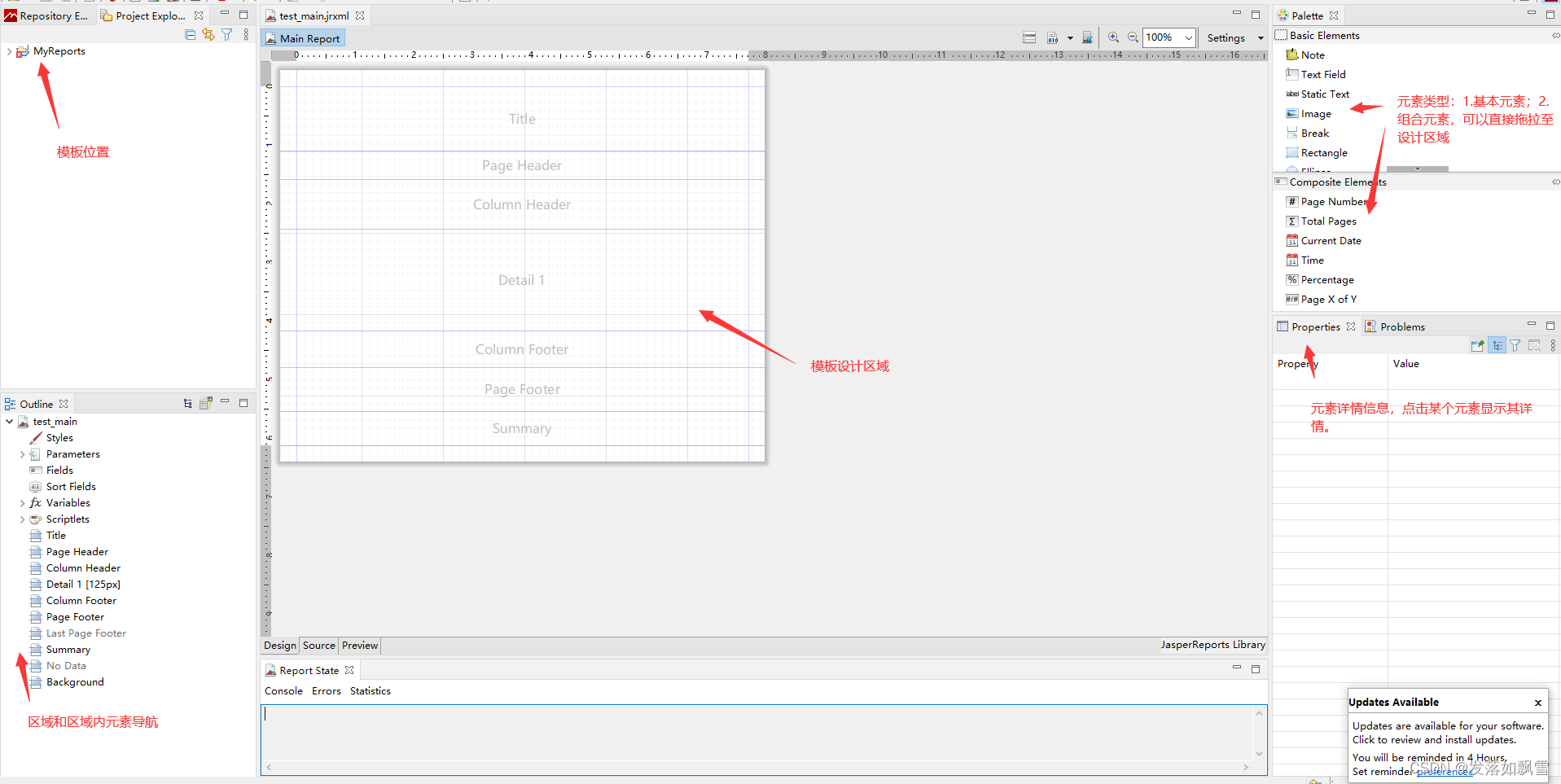Viewport: 1561px width, 784px height.
Task: Toggle advanced properties filter funnel
Action: tap(1515, 346)
